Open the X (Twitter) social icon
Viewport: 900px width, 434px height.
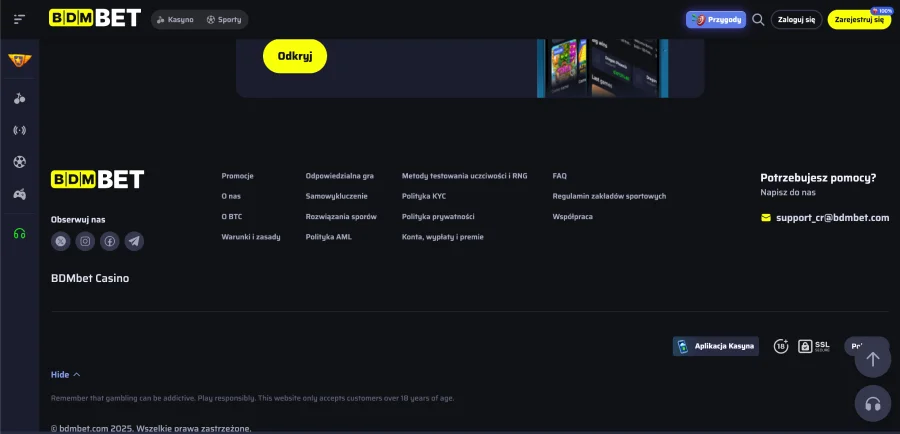click(x=61, y=241)
